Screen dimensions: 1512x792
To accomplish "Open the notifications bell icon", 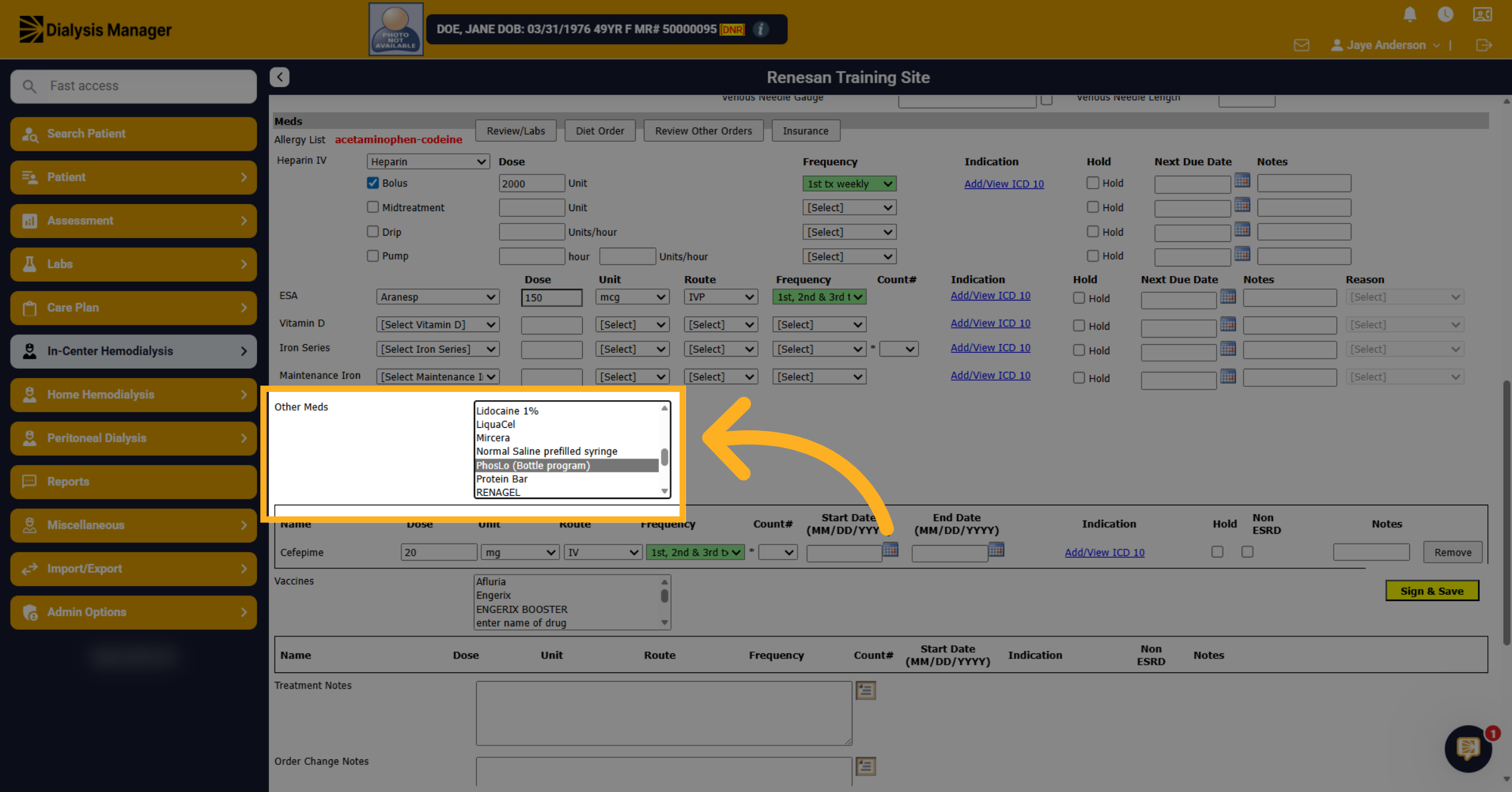I will tap(1410, 14).
